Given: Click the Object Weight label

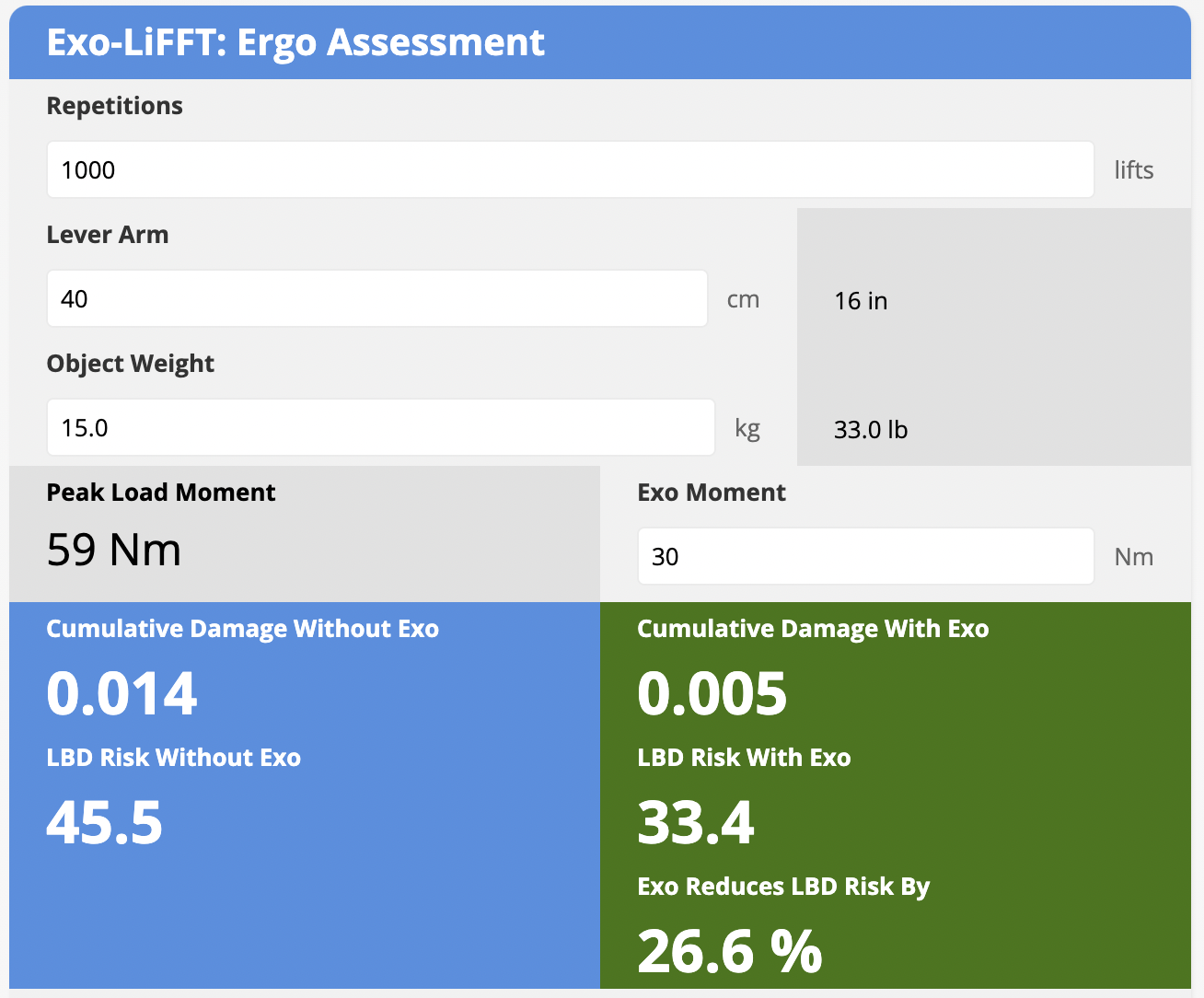Looking at the screenshot, I should point(130,364).
